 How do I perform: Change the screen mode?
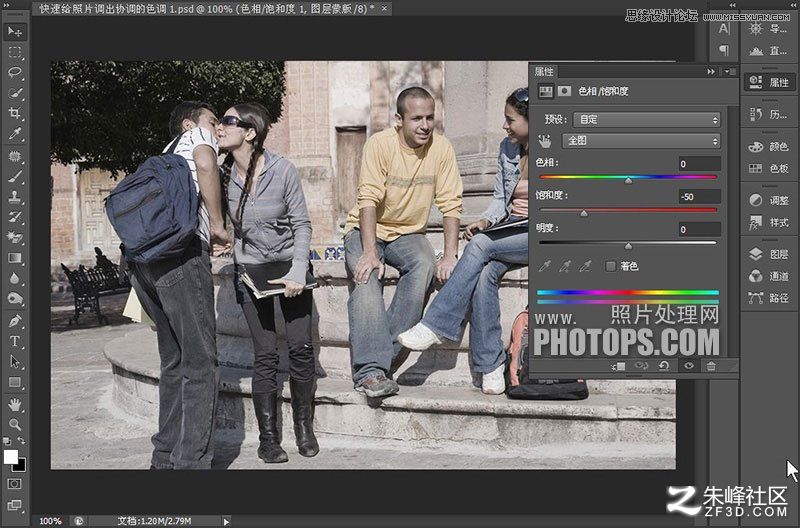[x=15, y=505]
